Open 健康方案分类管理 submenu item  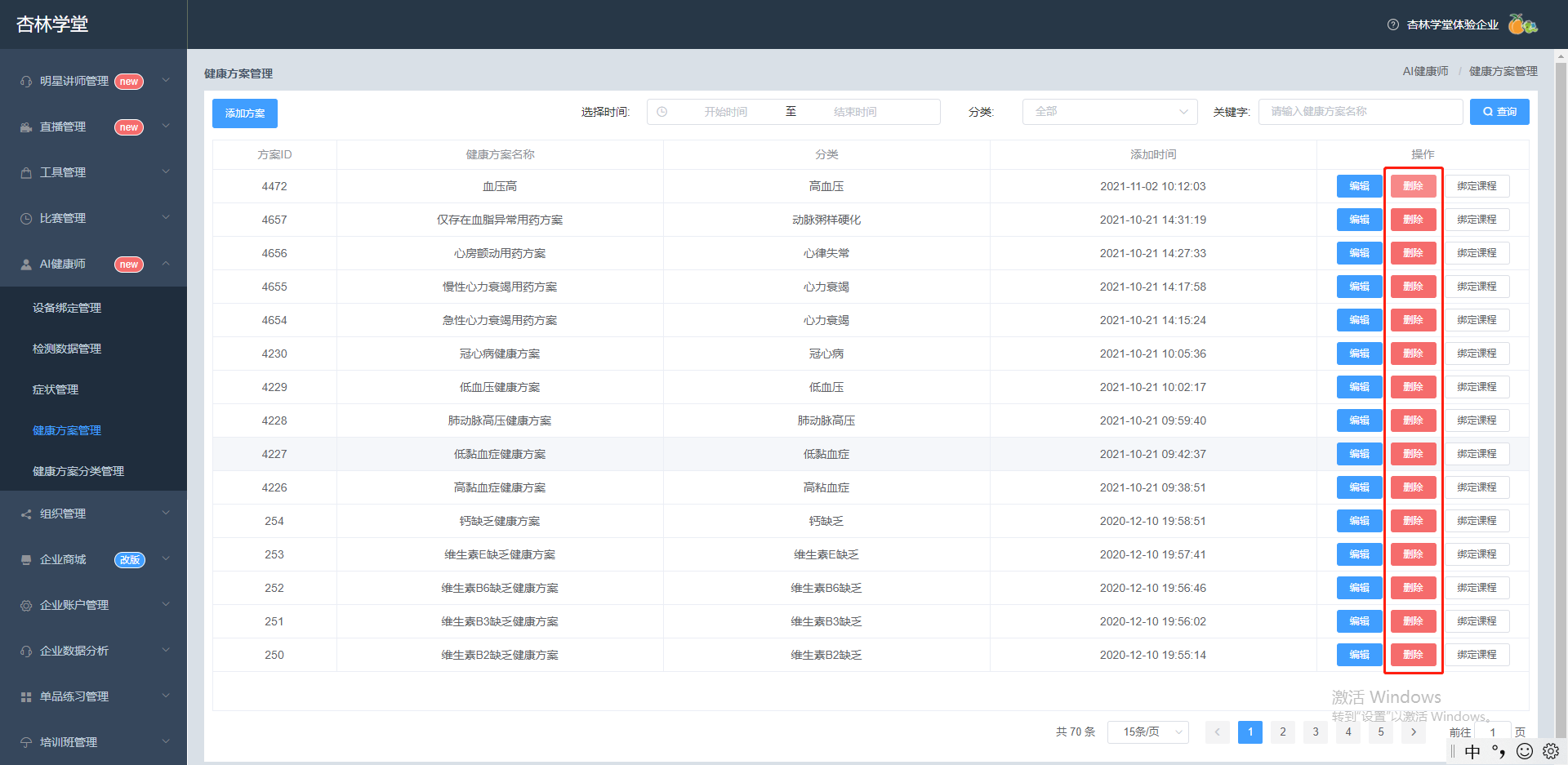(78, 472)
